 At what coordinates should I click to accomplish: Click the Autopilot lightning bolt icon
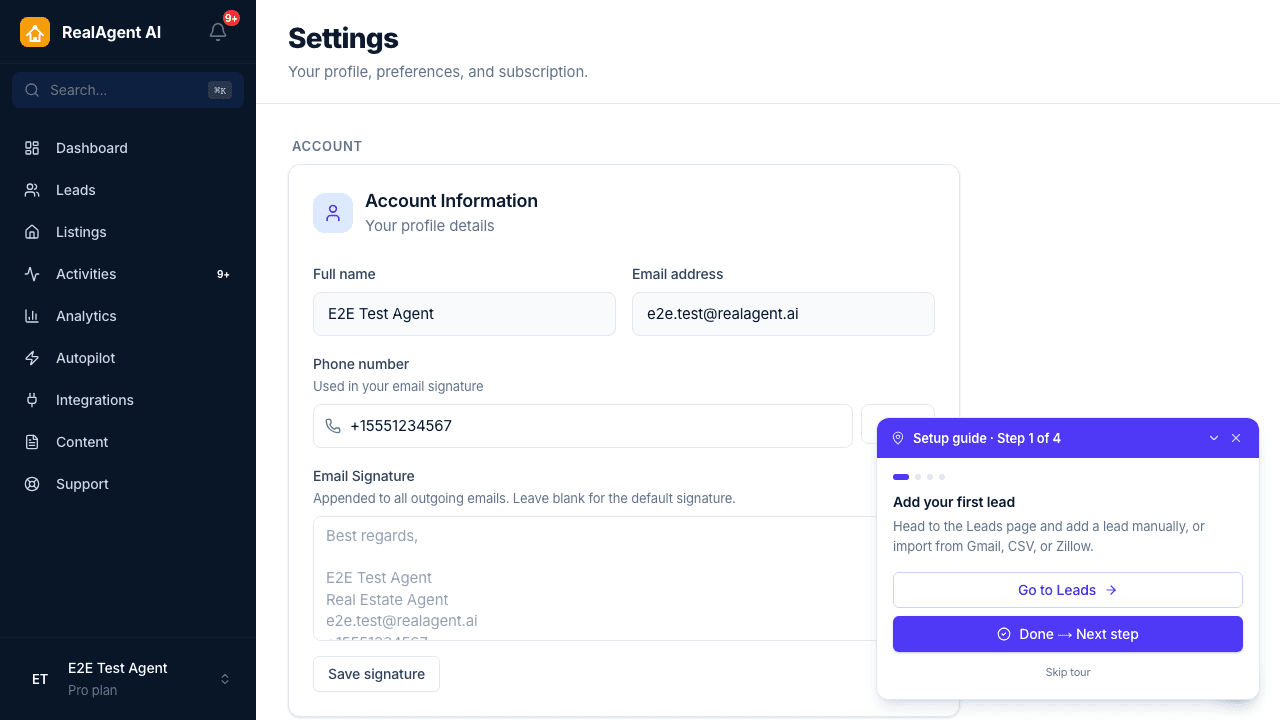tap(32, 358)
